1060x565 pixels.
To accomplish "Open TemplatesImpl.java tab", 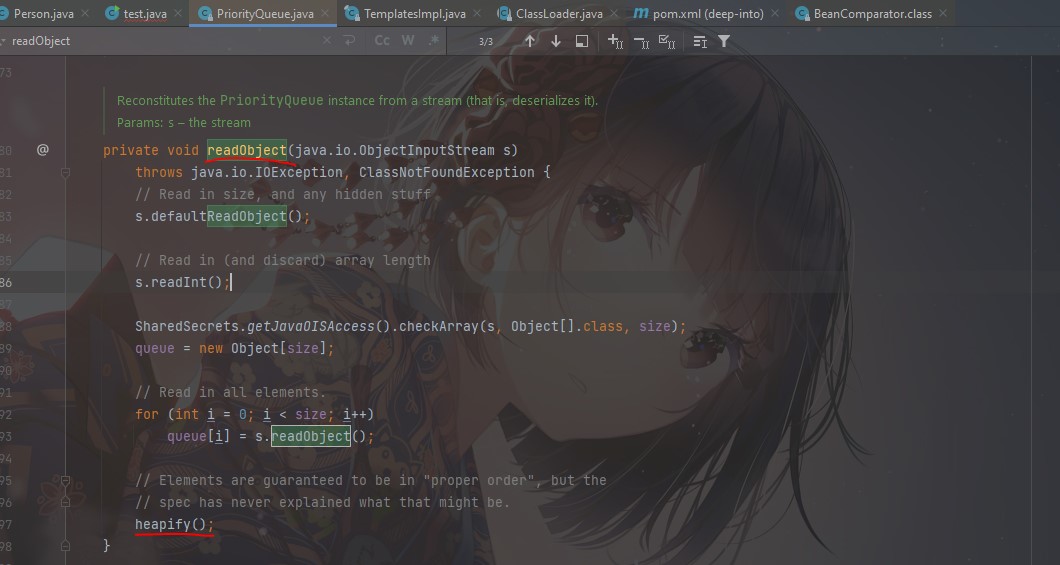I will pos(414,14).
